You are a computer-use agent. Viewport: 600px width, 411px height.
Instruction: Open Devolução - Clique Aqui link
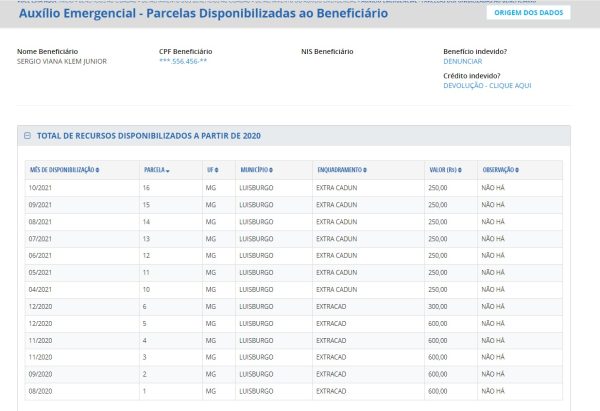tap(487, 86)
